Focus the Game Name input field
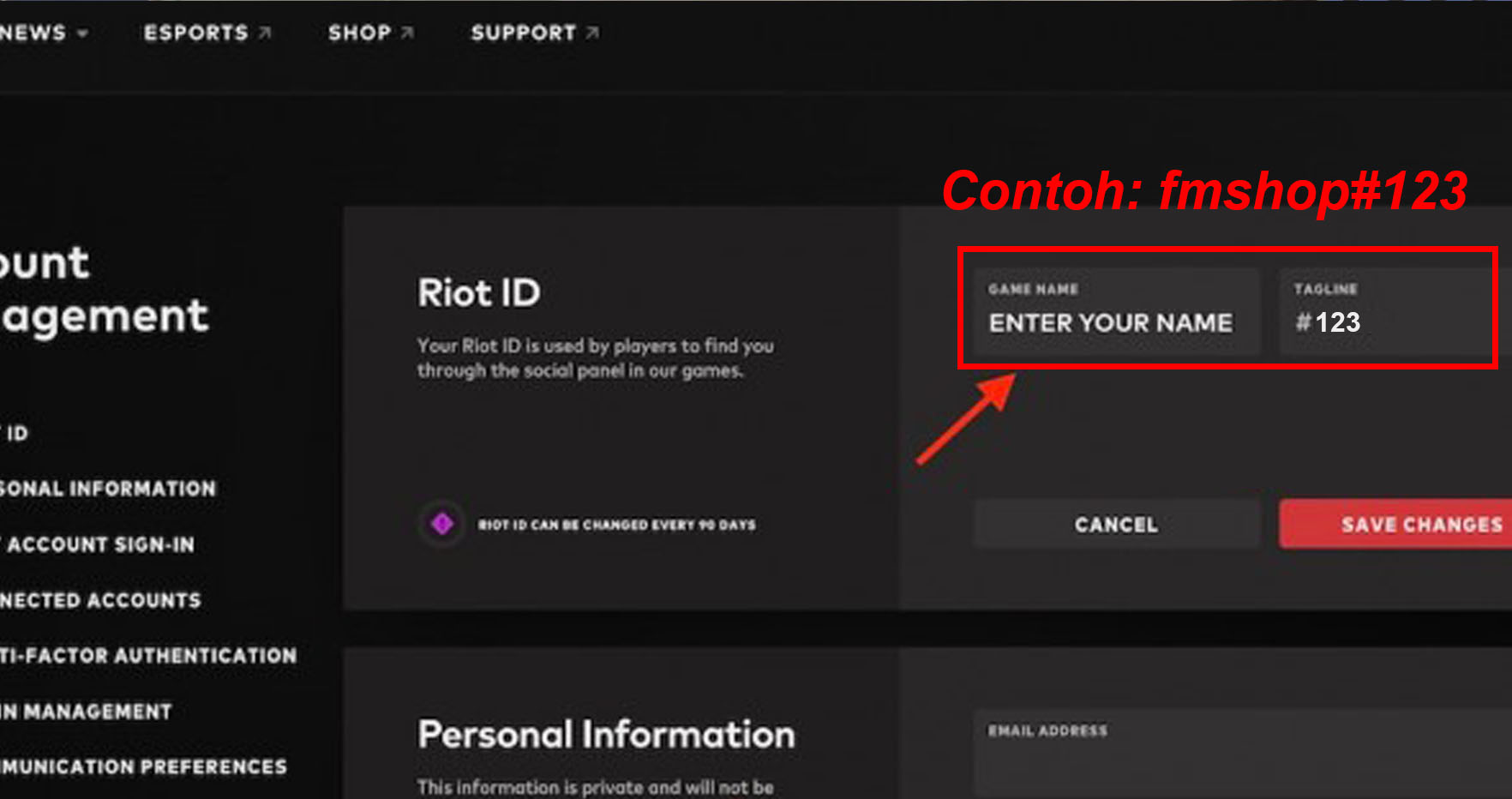This screenshot has height=799, width=1512. point(1116,313)
